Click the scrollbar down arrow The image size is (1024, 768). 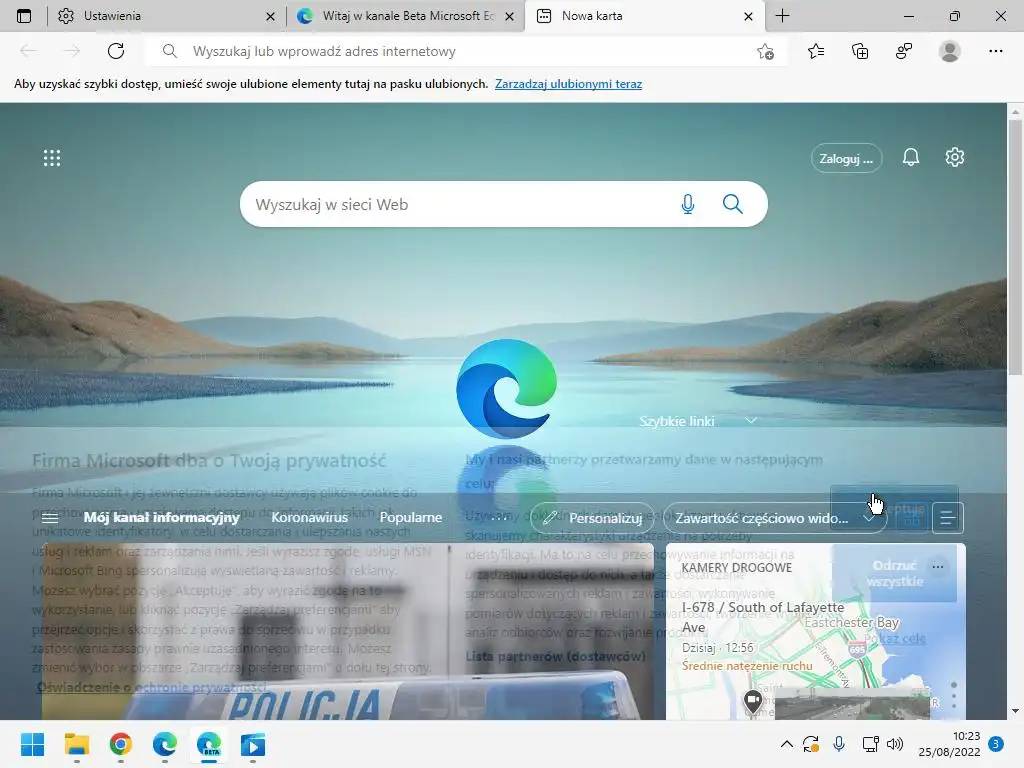coord(1015,711)
